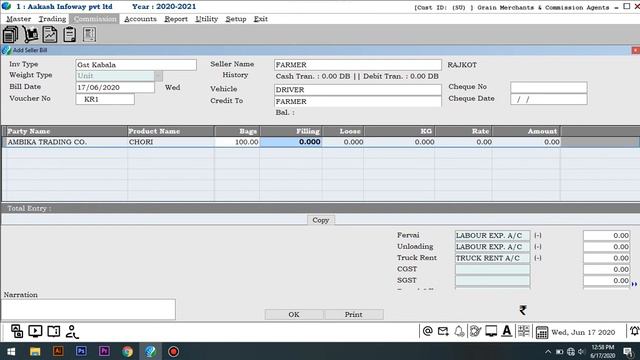Viewport: 640px width, 360px height.
Task: Toggle the (-) sign next to Unloading
Action: coord(538,247)
